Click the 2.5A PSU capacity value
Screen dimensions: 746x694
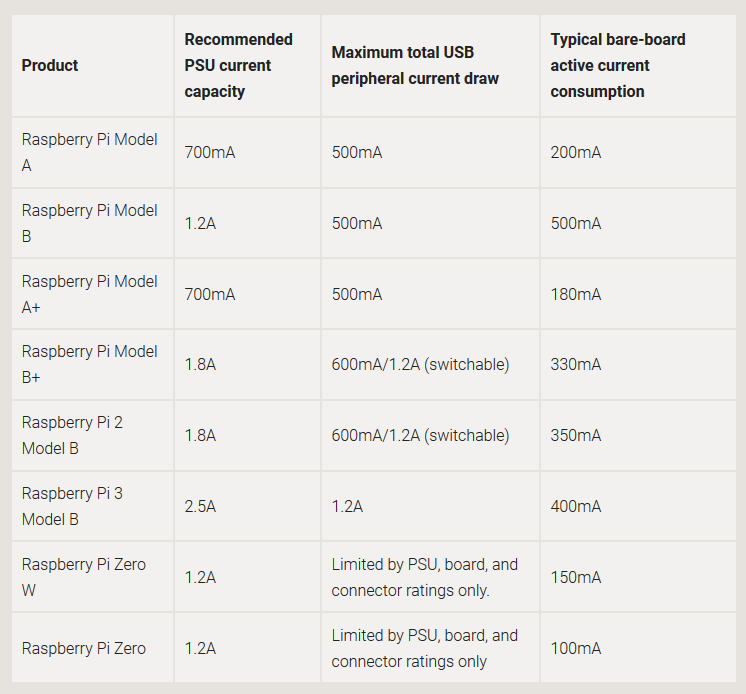[200, 506]
